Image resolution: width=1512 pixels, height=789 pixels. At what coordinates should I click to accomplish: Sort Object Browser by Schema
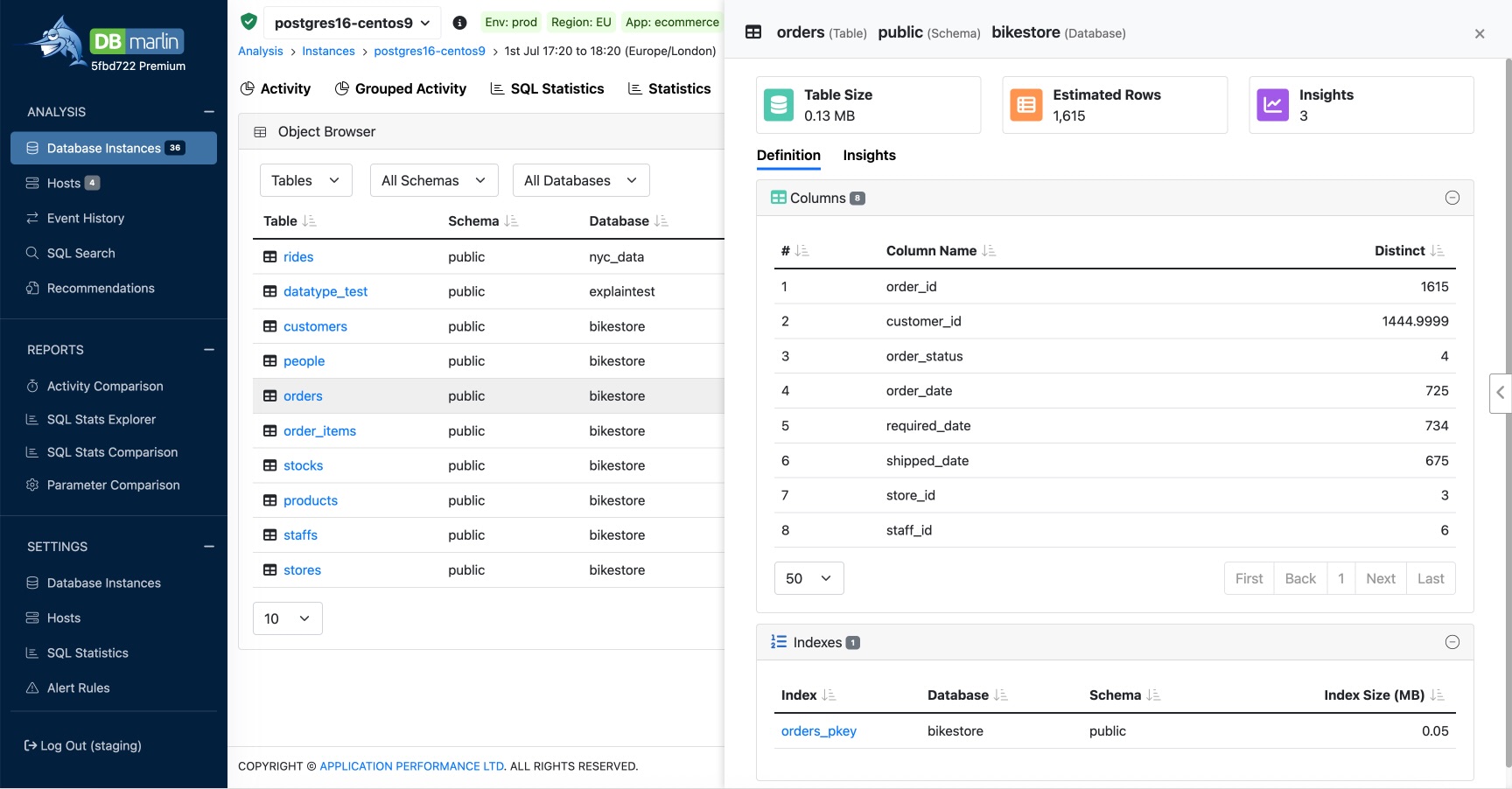click(511, 221)
